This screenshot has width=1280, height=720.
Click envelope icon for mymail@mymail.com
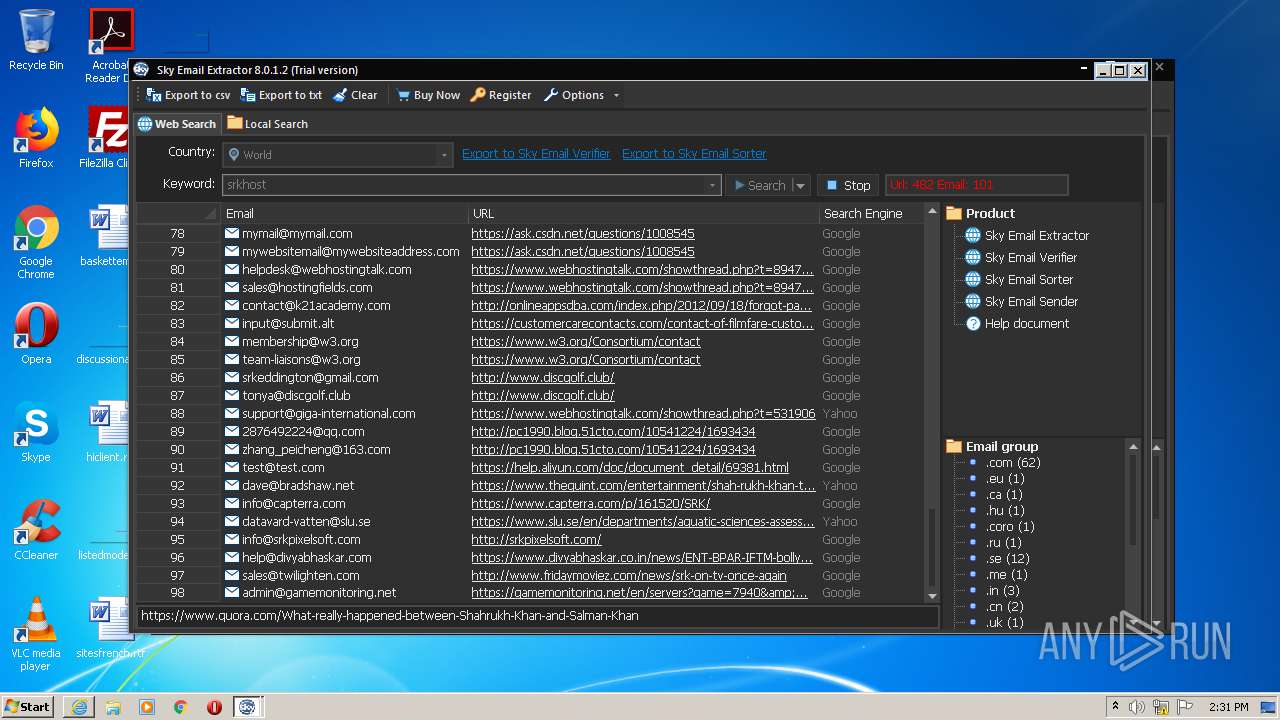point(232,233)
